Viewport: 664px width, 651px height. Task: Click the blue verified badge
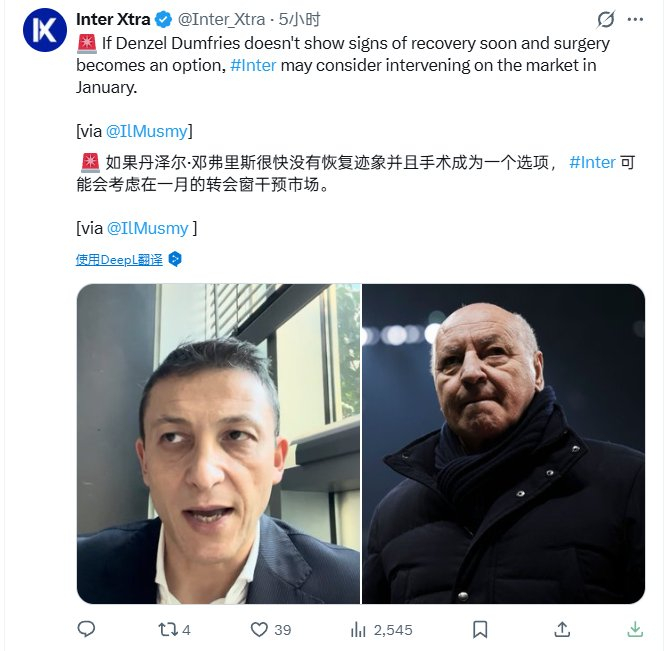163,19
